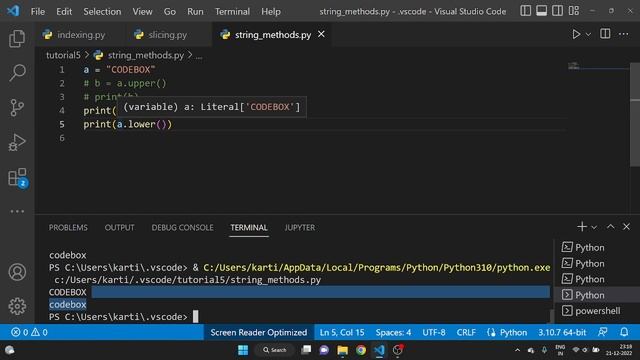Open Google Chrome from taskbar
The height and width of the screenshot is (360, 640).
pos(361,350)
